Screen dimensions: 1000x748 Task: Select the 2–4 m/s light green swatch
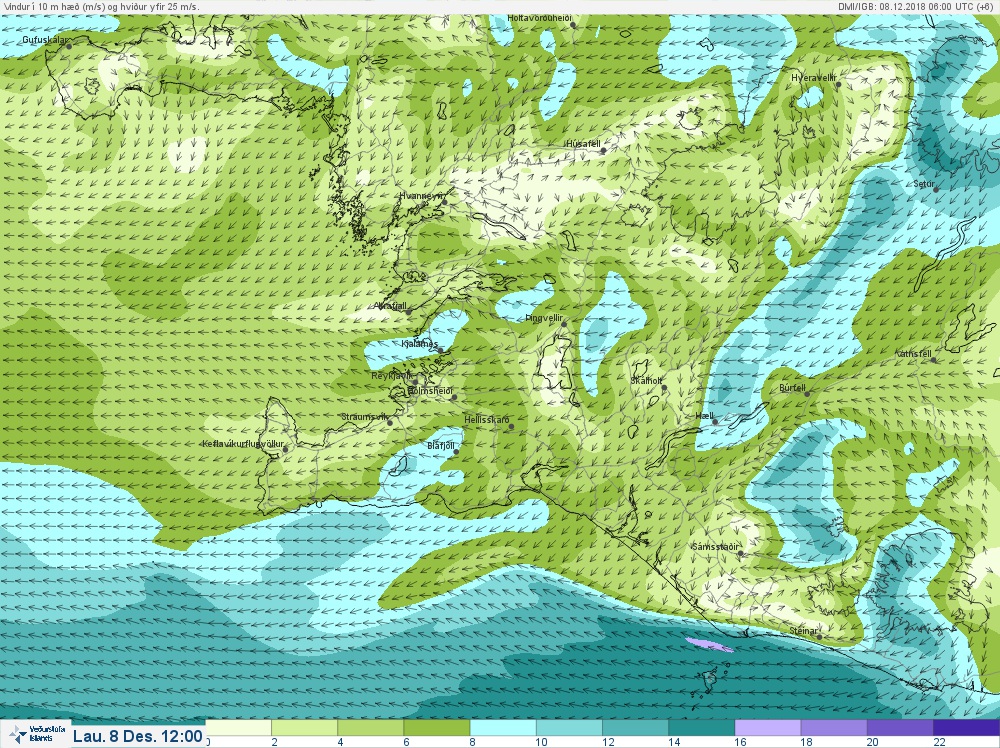coord(304,728)
